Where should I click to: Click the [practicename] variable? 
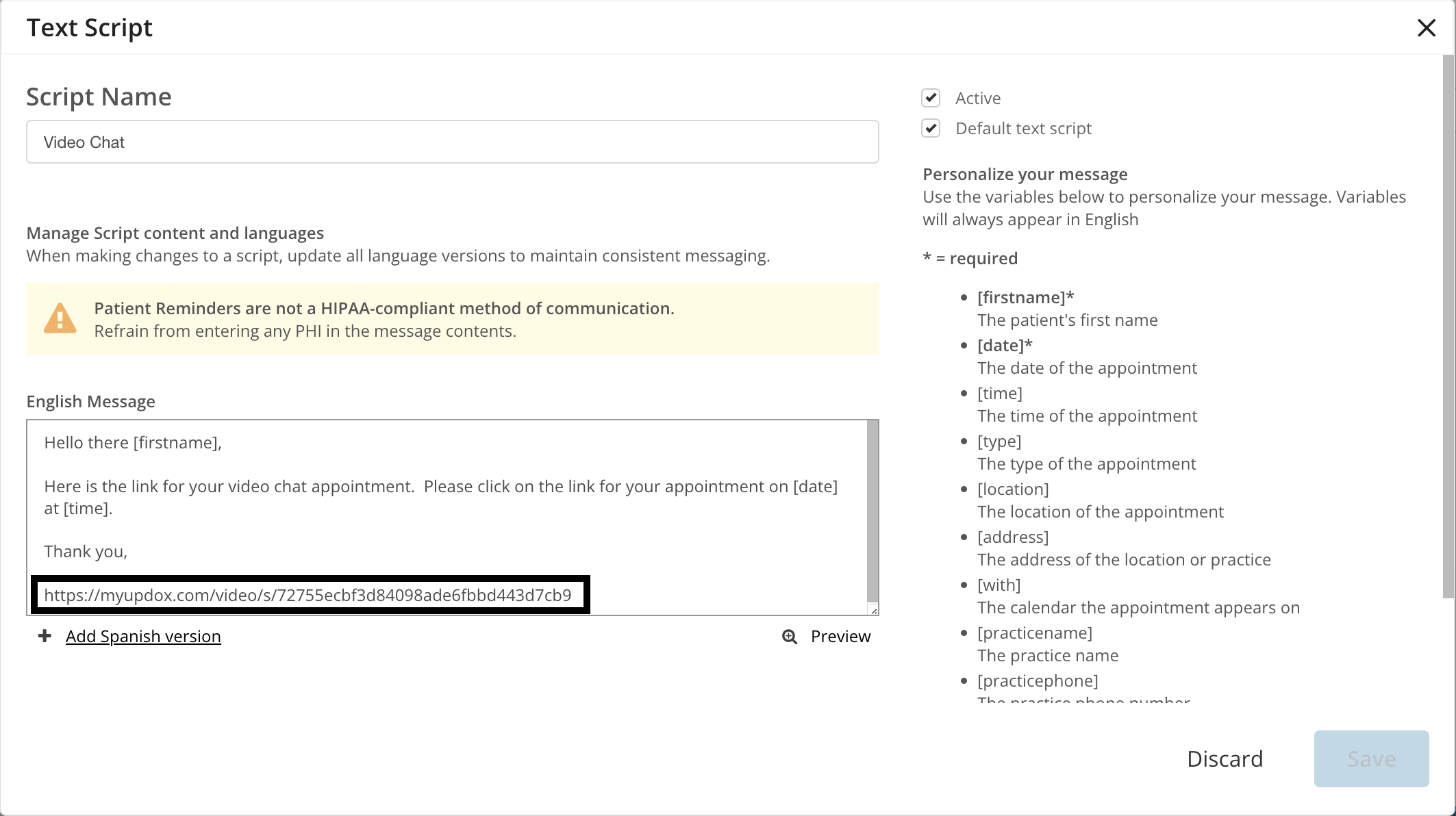(1034, 633)
